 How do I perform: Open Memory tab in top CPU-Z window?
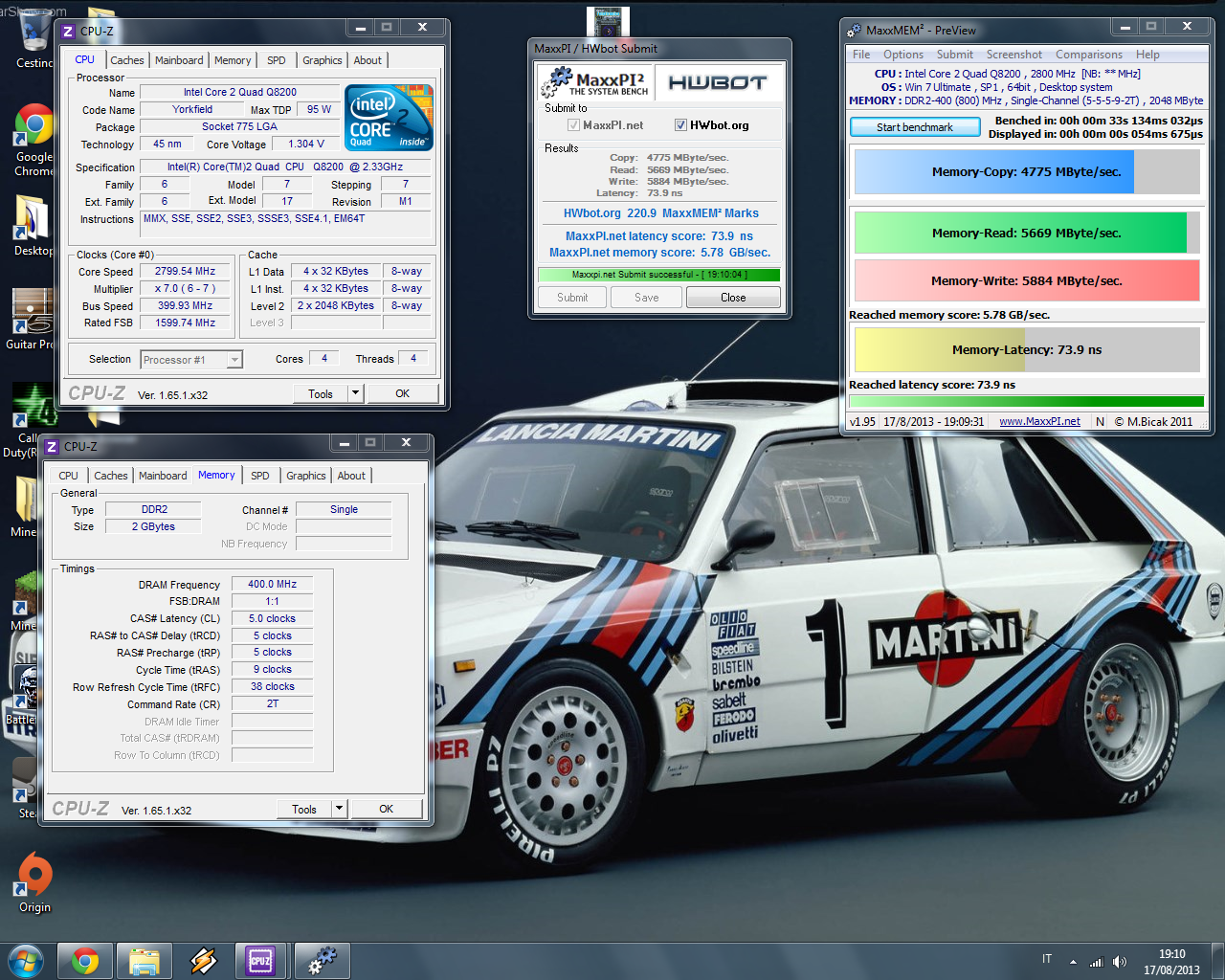[x=233, y=60]
